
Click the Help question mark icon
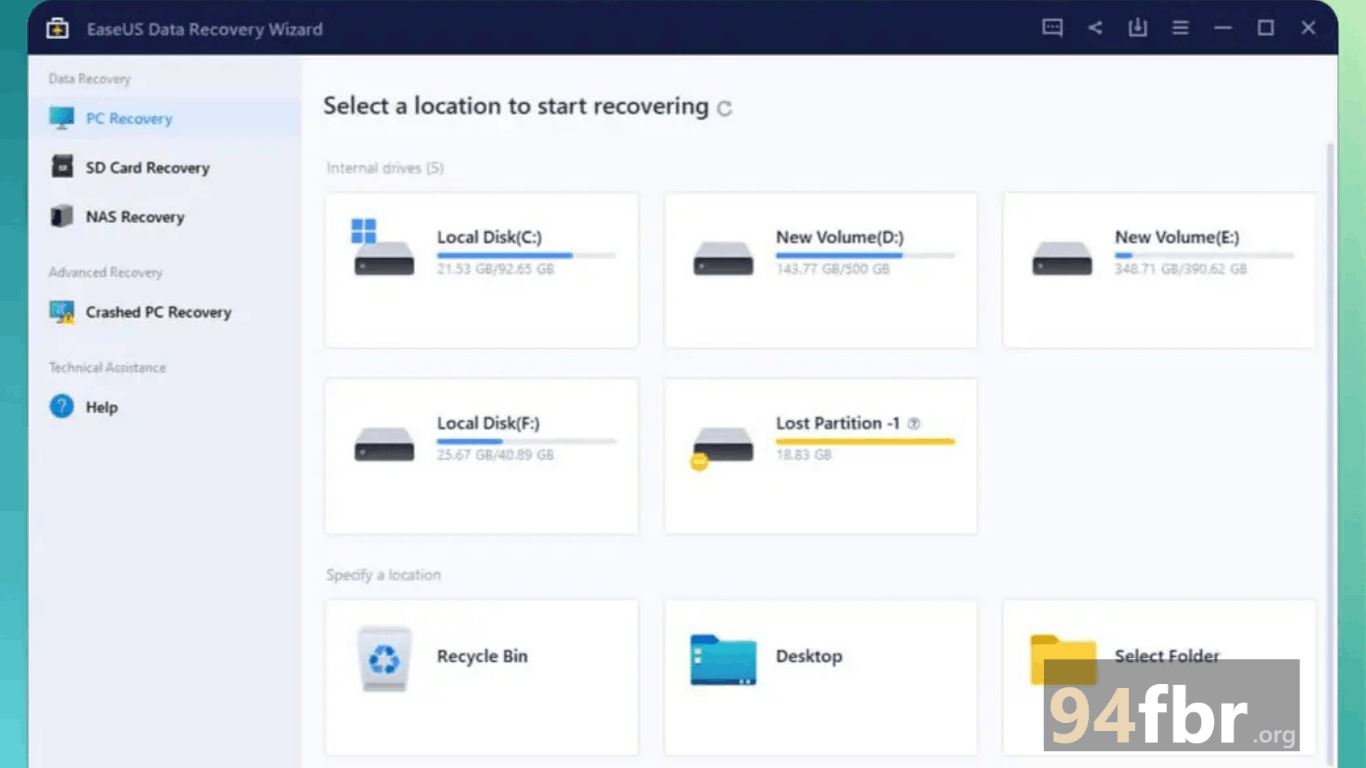[62, 407]
